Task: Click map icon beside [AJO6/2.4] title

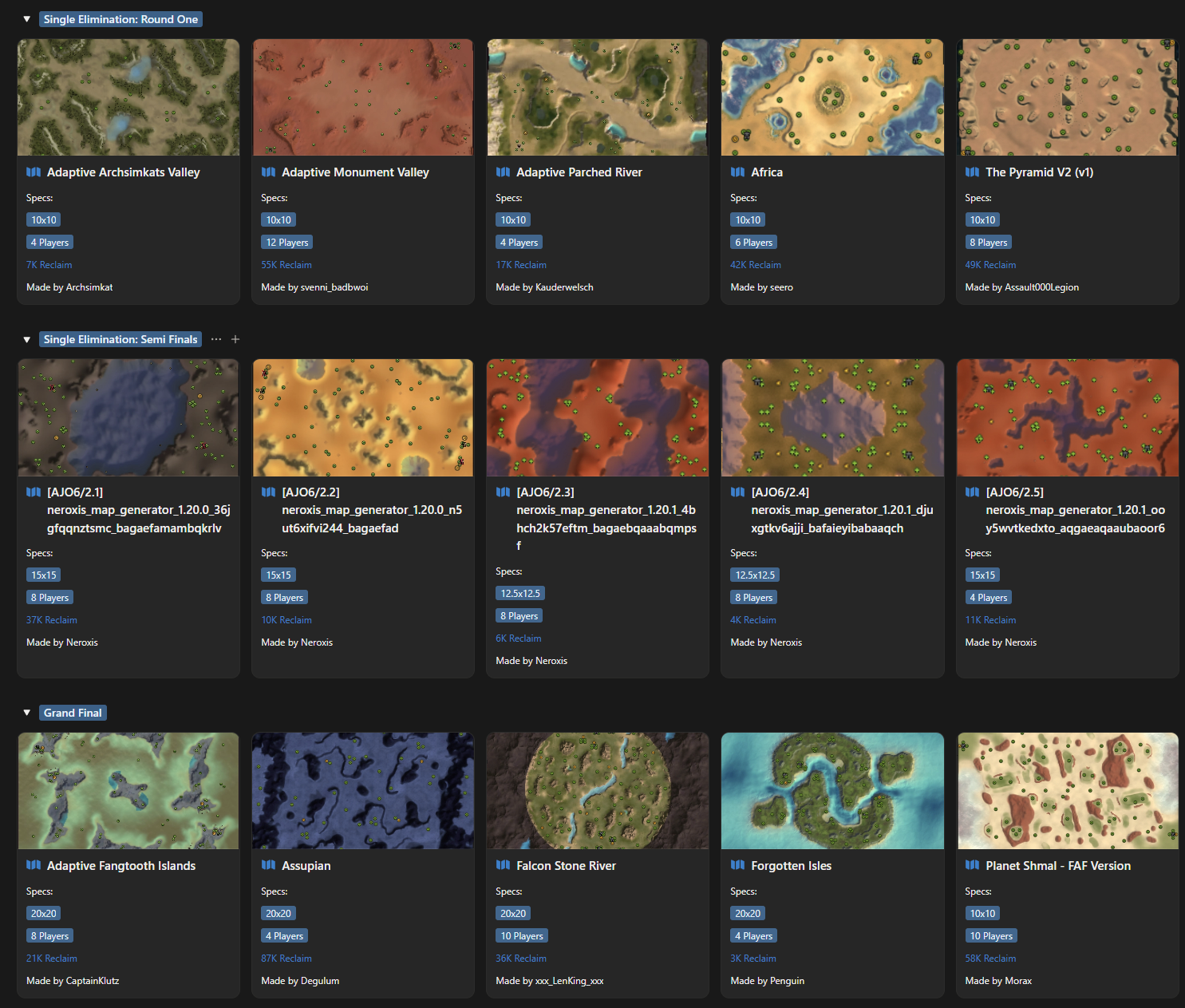Action: (737, 492)
